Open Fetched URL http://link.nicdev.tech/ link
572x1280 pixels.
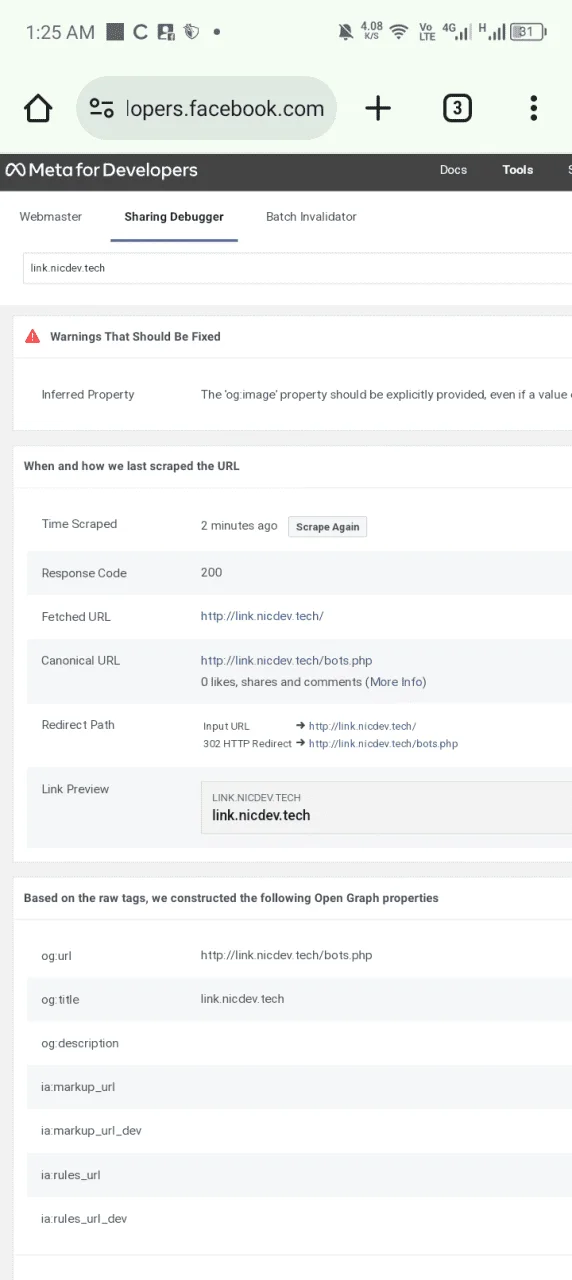262,617
